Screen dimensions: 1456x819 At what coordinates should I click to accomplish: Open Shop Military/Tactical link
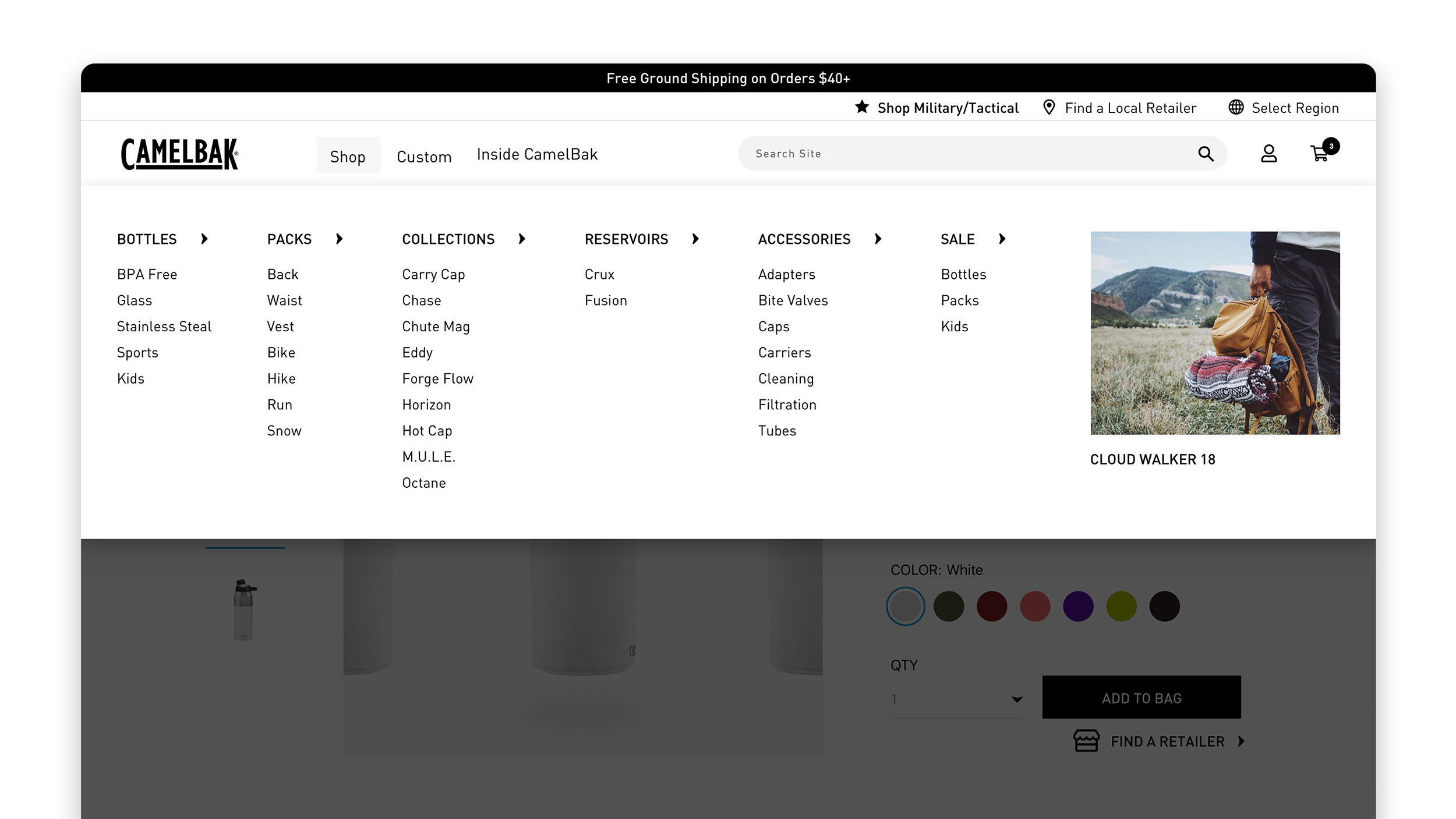(948, 108)
